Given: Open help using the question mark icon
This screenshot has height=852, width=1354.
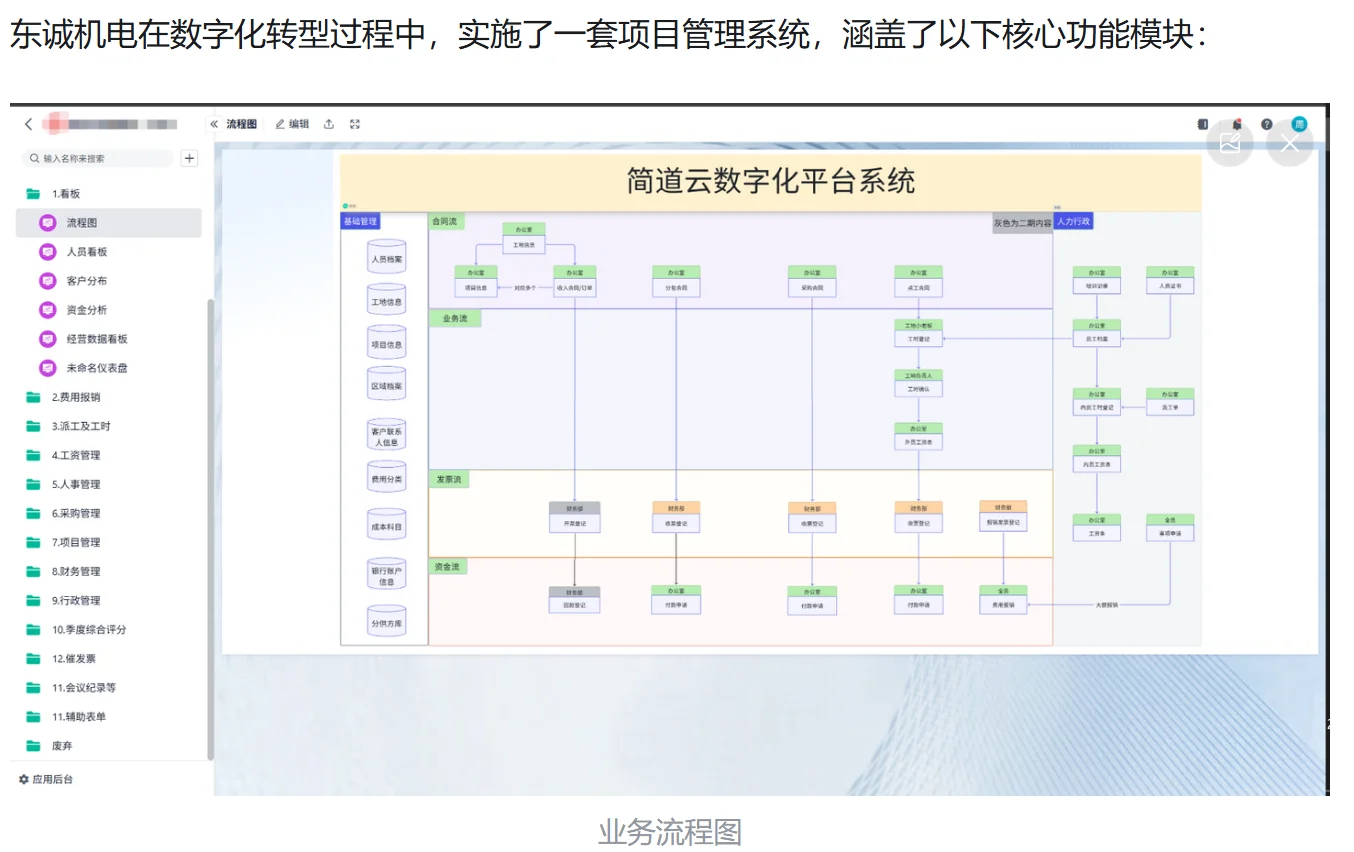Looking at the screenshot, I should [x=1266, y=124].
